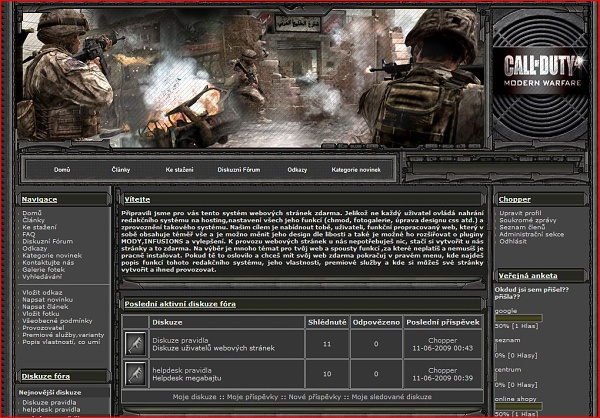The image size is (600, 418).
Task: Click the Shlédnuté column header
Action: 327,322
